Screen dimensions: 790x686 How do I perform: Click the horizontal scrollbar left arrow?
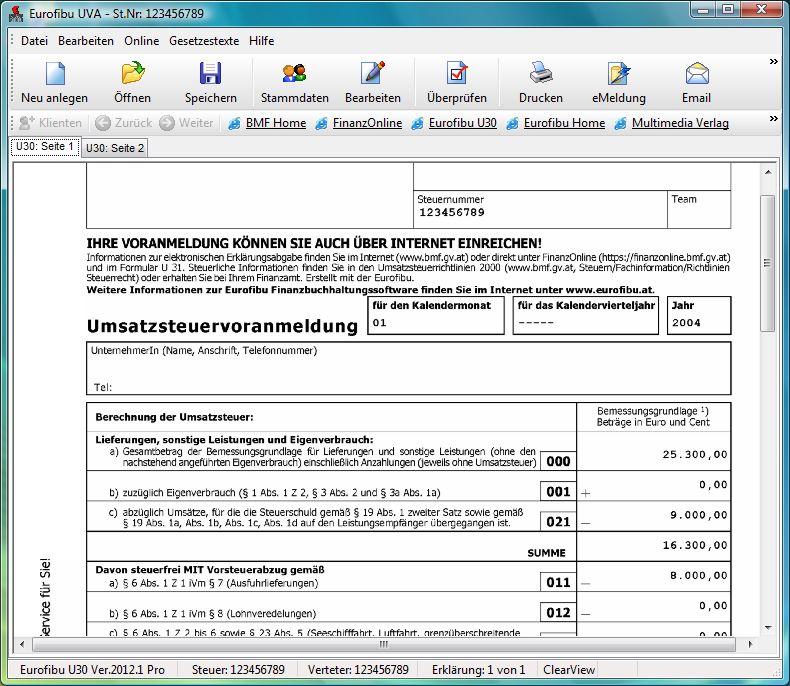point(21,644)
